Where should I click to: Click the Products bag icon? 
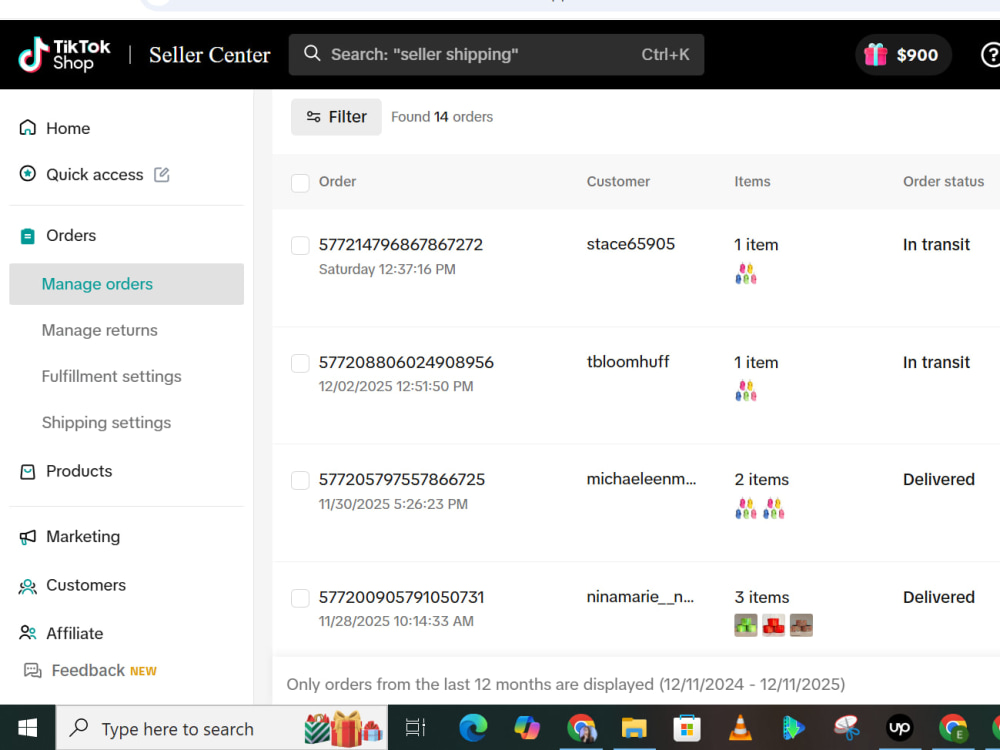pos(27,471)
